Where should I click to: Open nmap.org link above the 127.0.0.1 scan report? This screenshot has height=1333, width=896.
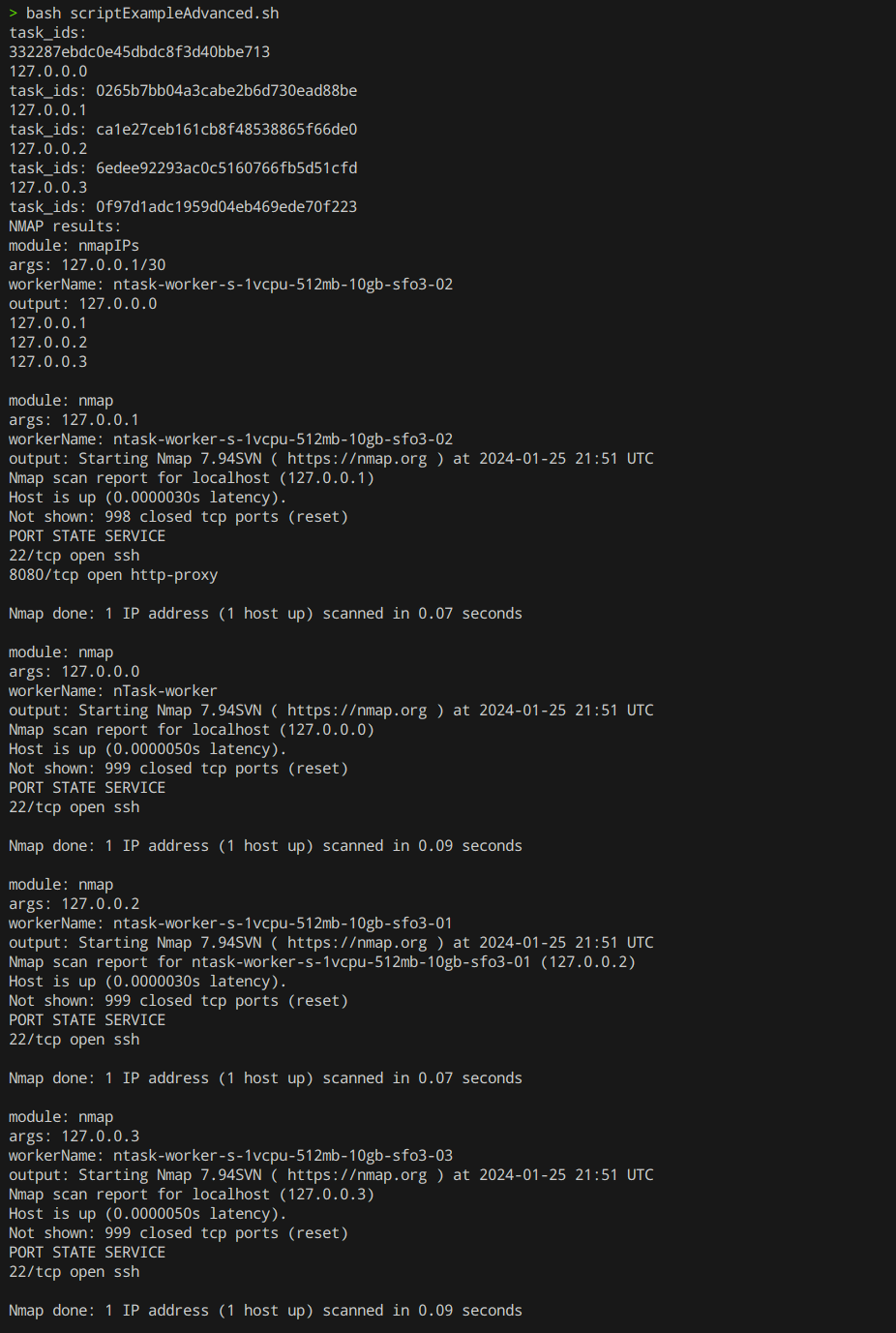coord(357,459)
